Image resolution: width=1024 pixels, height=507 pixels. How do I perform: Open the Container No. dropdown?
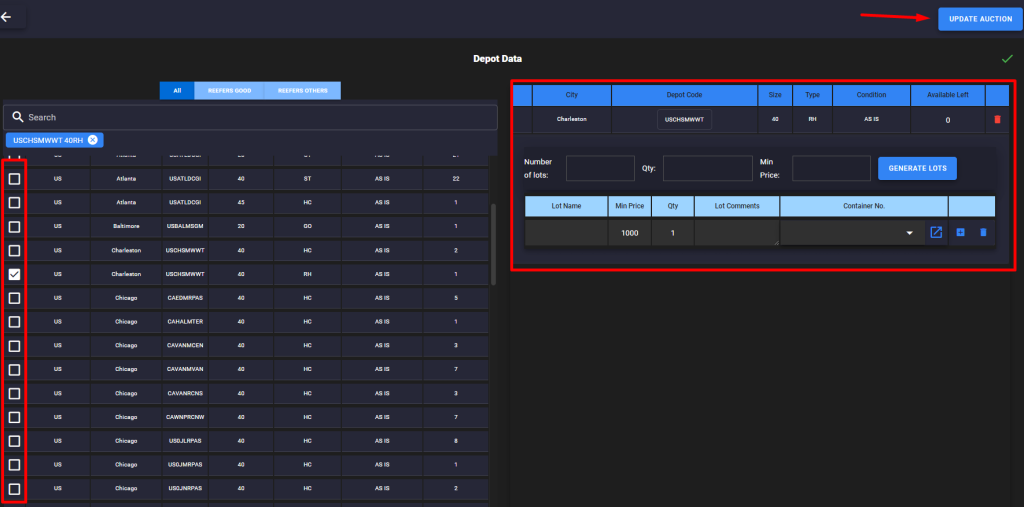(x=909, y=233)
